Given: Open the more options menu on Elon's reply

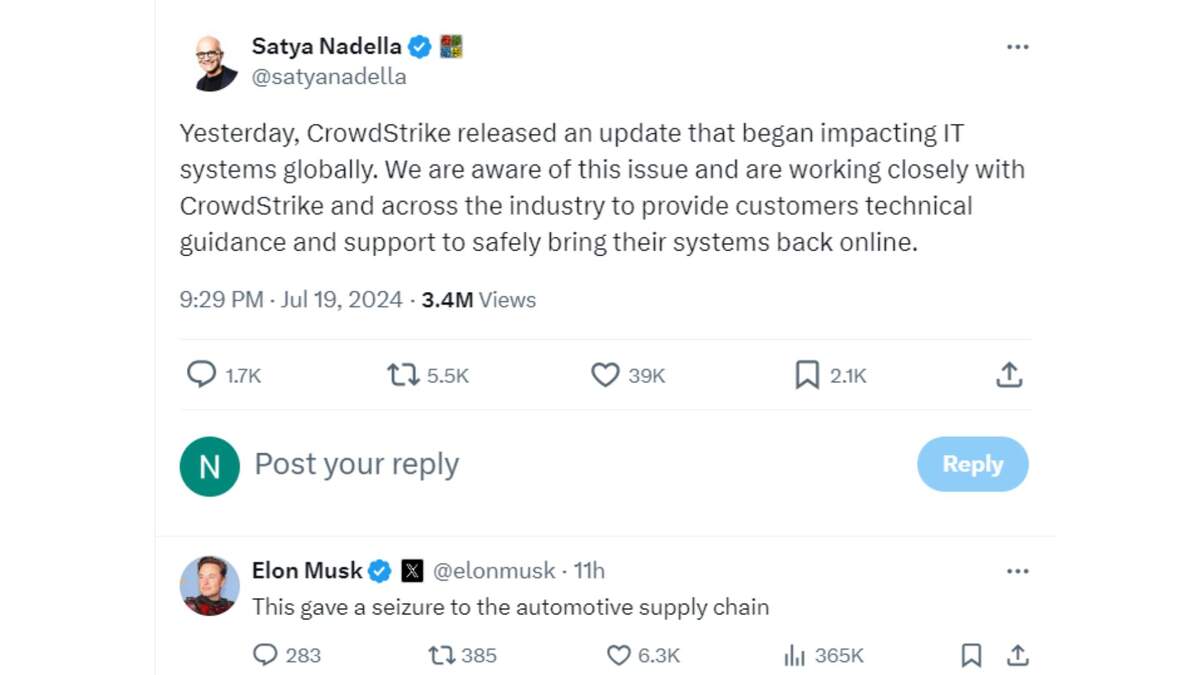Looking at the screenshot, I should [1018, 570].
